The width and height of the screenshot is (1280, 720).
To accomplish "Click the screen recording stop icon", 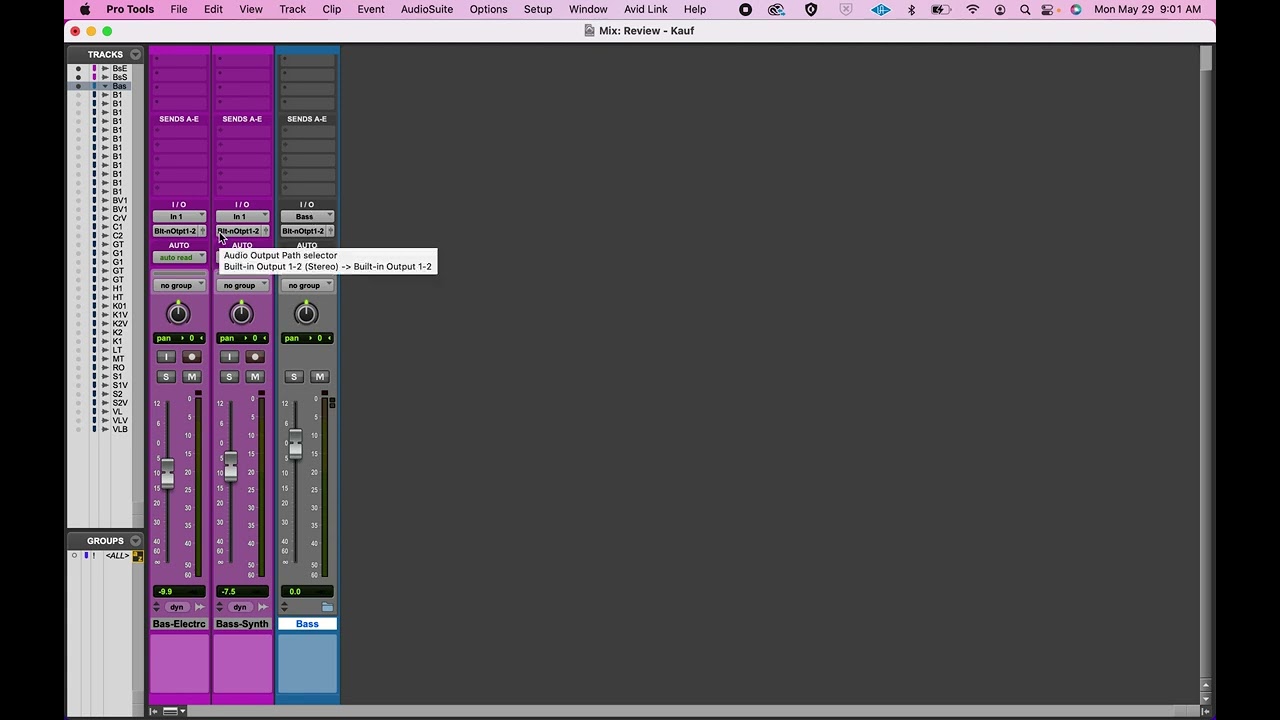I will tap(745, 9).
